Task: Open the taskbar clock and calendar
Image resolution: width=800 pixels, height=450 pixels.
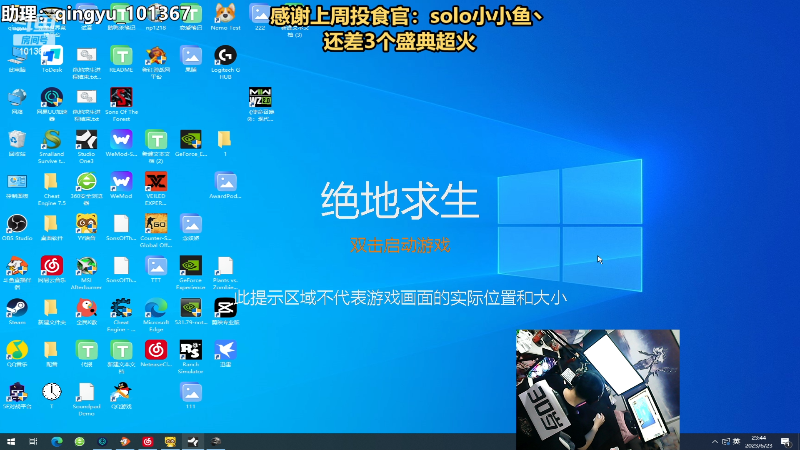Action: (759, 442)
